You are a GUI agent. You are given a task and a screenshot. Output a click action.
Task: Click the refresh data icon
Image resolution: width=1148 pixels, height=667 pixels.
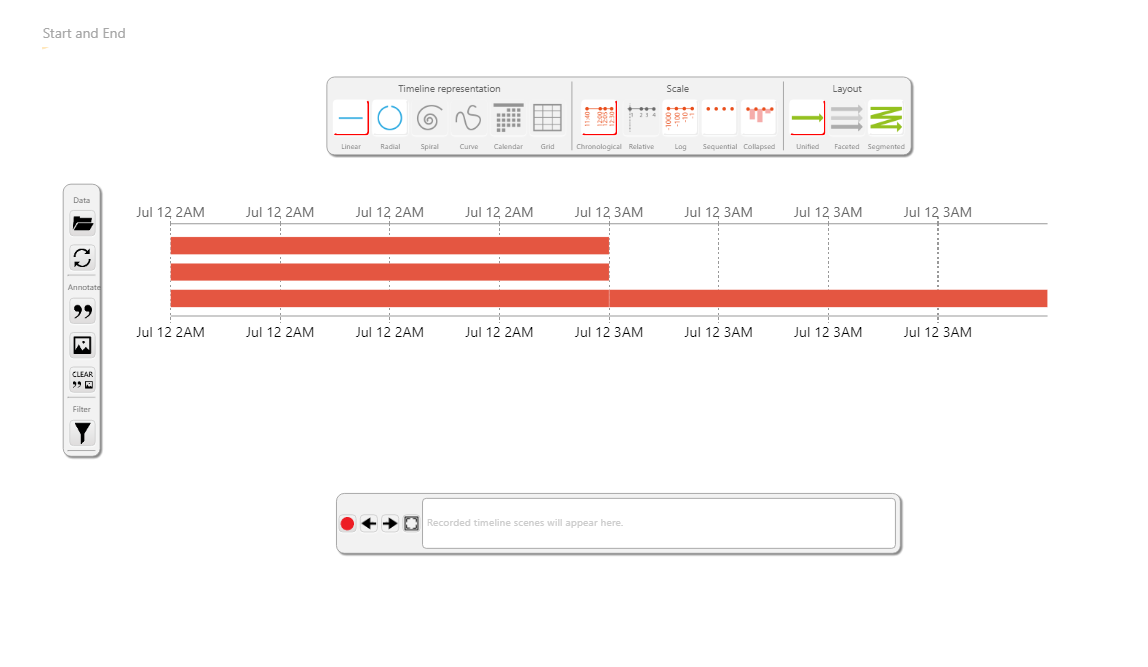tap(82, 258)
